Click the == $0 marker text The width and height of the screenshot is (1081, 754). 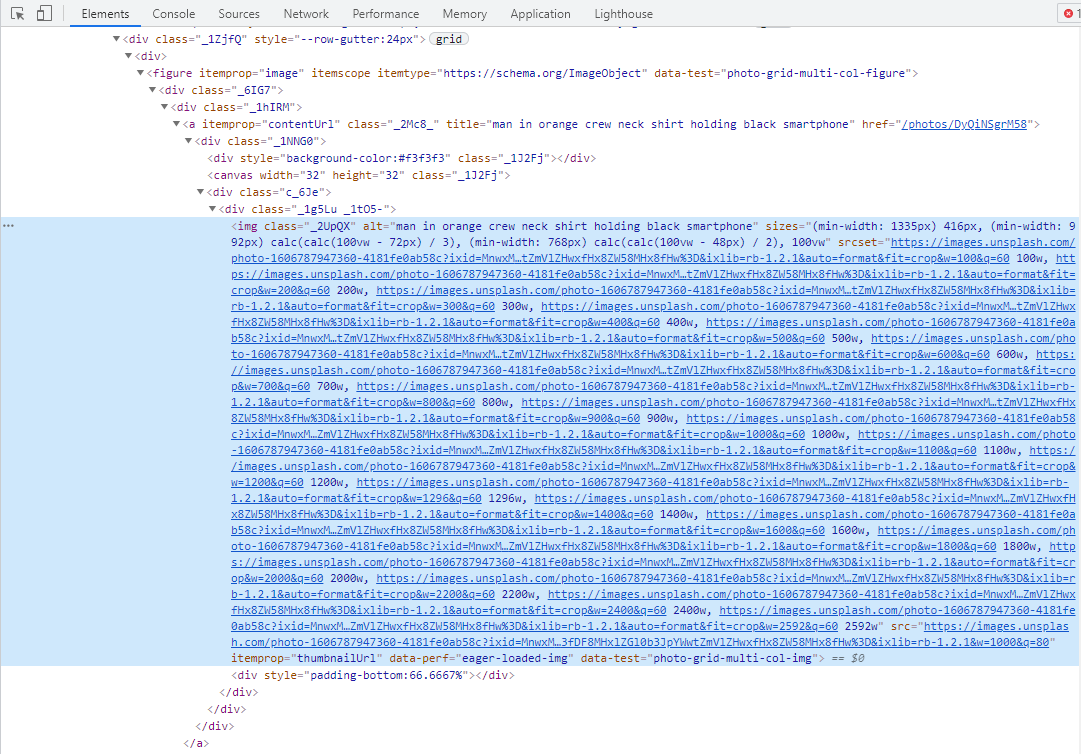(x=849, y=658)
